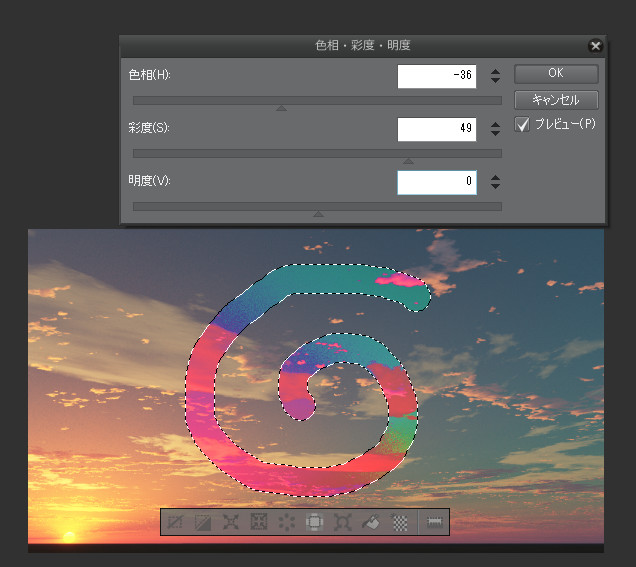Viewport: 636px width, 567px height.
Task: Decrease 明度(V) value with down arrow
Action: click(x=495, y=187)
